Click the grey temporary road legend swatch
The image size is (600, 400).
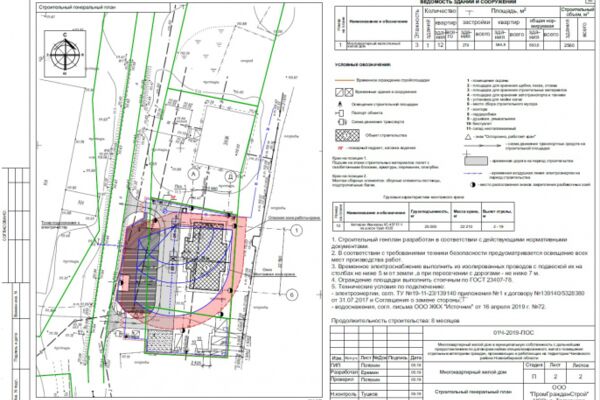(476, 161)
